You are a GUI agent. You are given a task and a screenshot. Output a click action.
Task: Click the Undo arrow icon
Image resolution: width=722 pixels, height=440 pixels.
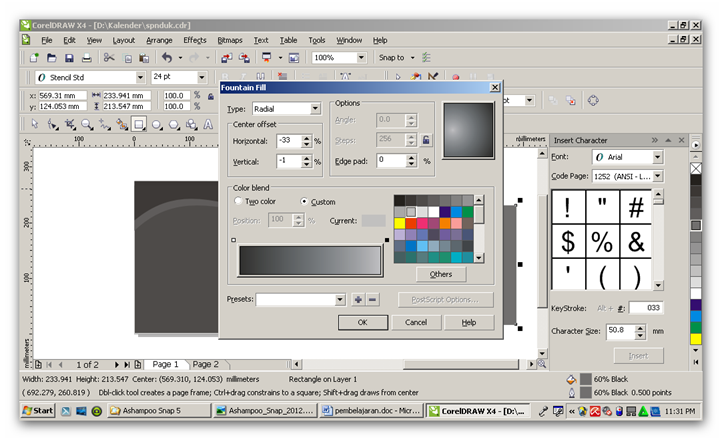[167, 58]
